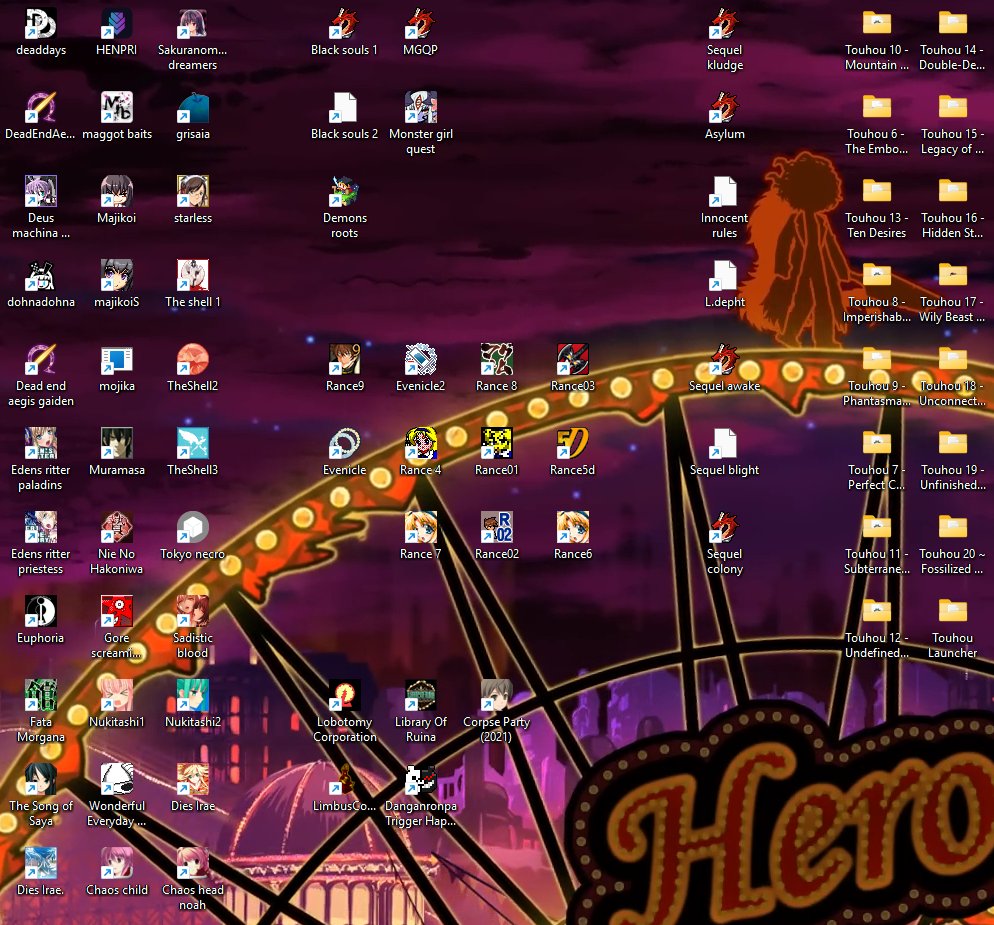Click the Rance6 icon
The image size is (994, 925).
(572, 527)
